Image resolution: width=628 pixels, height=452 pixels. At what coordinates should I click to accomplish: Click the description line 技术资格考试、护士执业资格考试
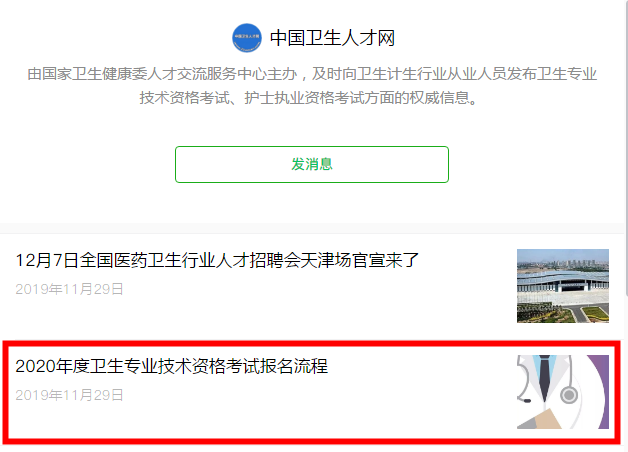tap(308, 98)
